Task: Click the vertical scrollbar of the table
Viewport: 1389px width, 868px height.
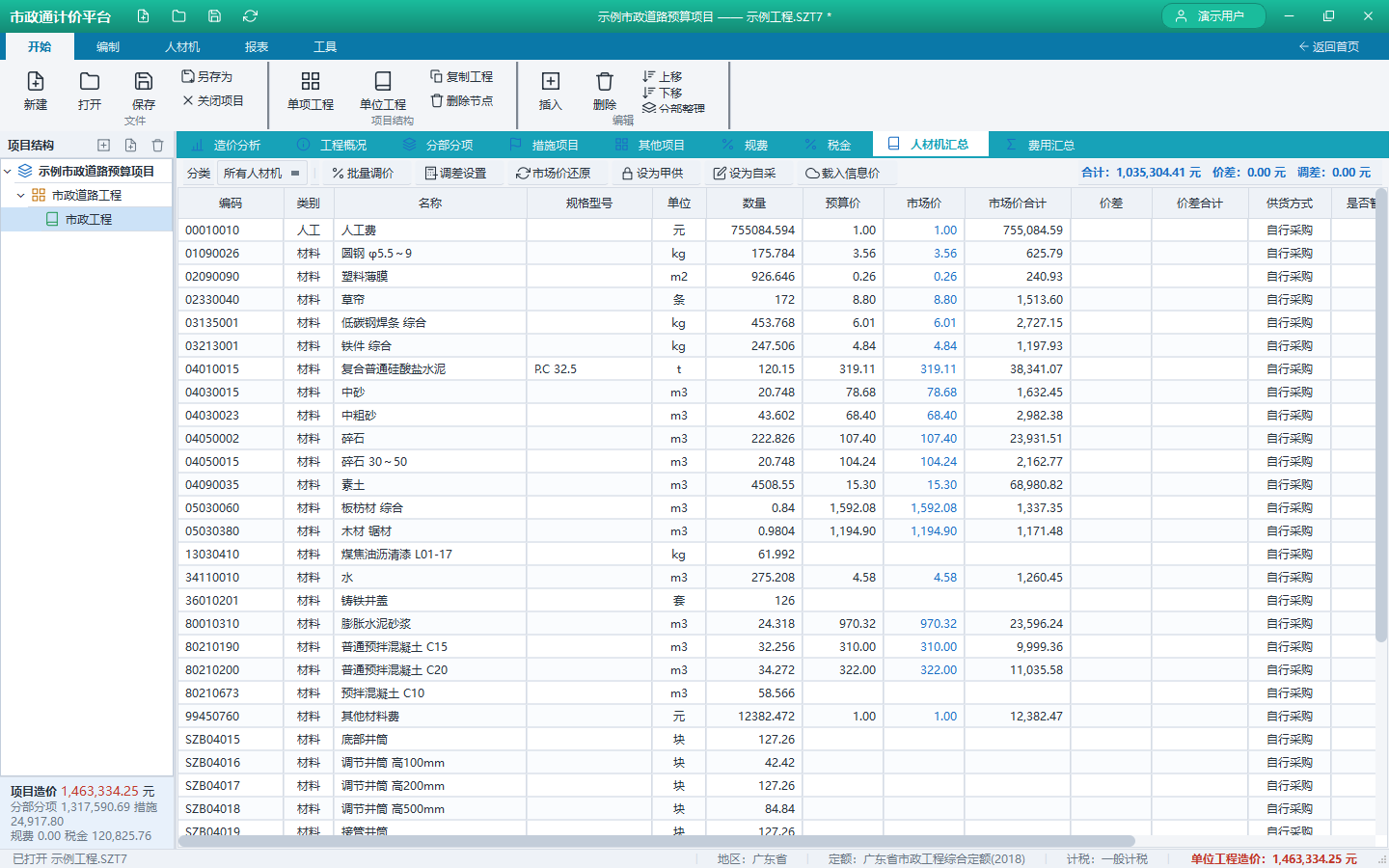Action: pyautogui.click(x=1380, y=415)
